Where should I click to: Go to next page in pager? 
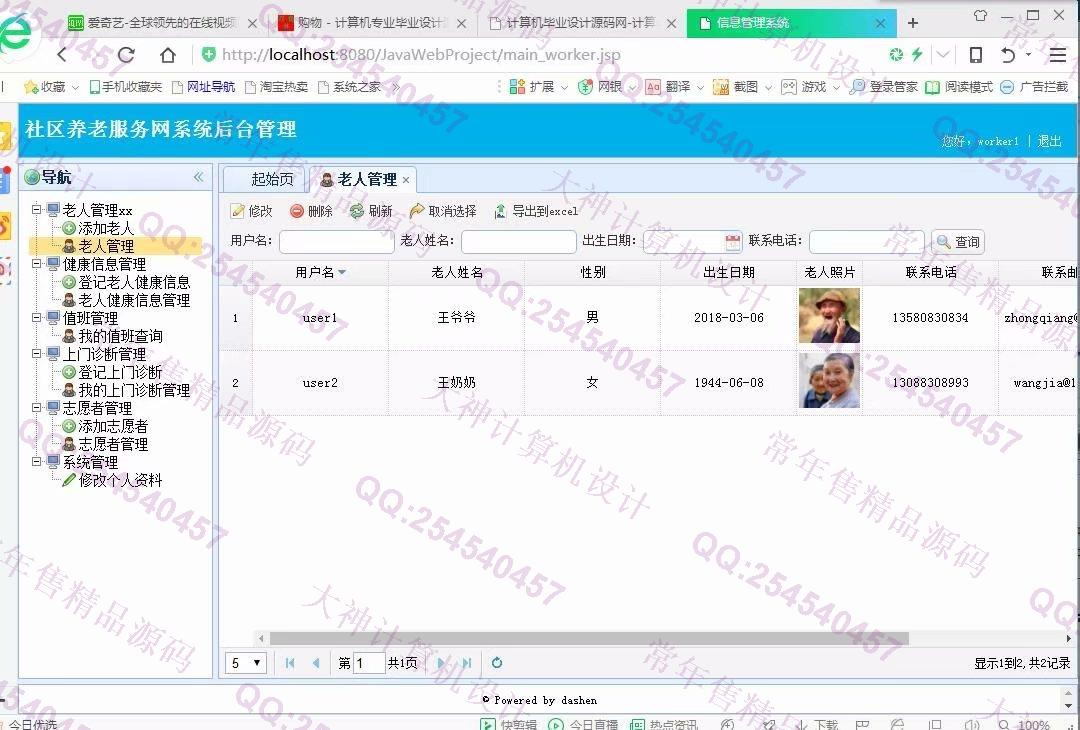pyautogui.click(x=441, y=663)
